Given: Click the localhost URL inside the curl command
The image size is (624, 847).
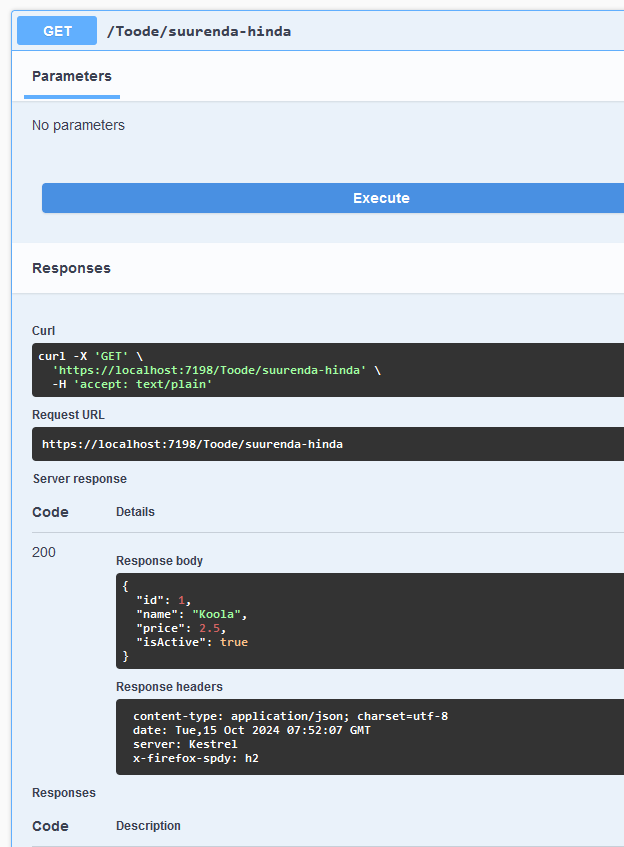Looking at the screenshot, I should pyautogui.click(x=209, y=370).
